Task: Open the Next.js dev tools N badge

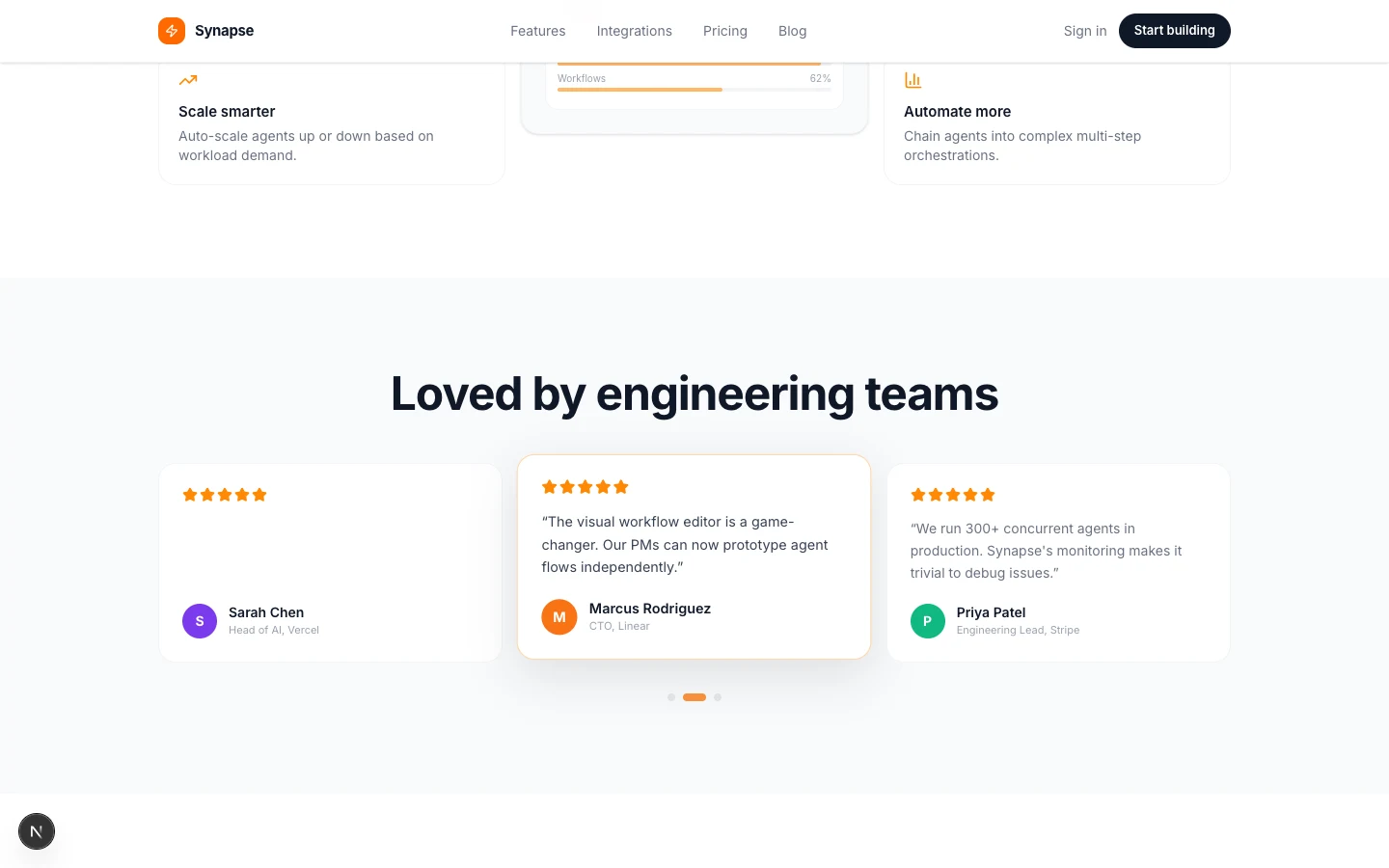Action: tap(37, 831)
